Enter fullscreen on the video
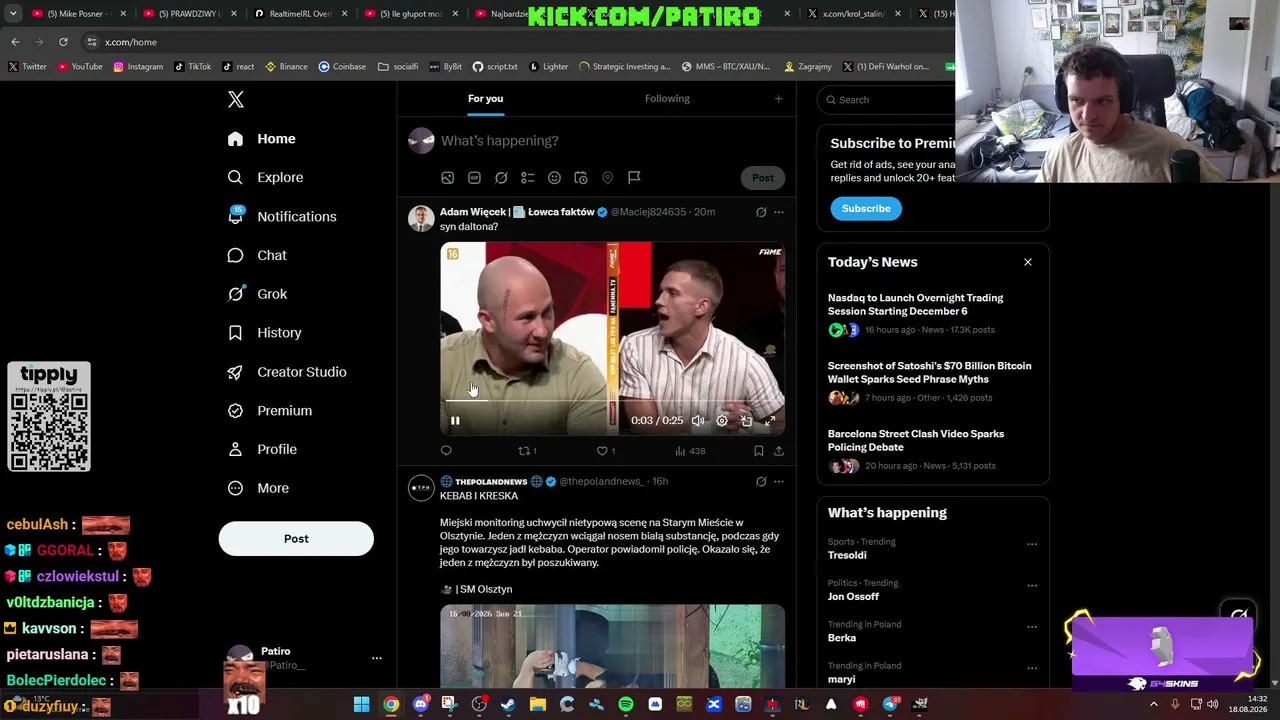1280x720 pixels. (x=770, y=421)
